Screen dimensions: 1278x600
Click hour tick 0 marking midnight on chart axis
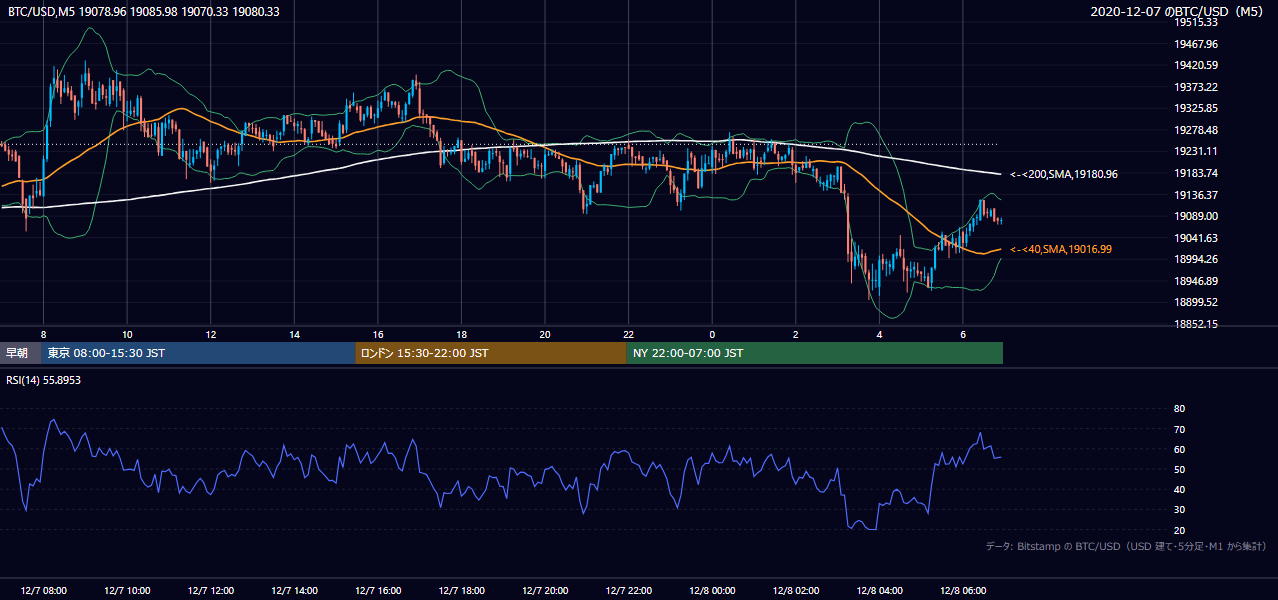pyautogui.click(x=712, y=334)
